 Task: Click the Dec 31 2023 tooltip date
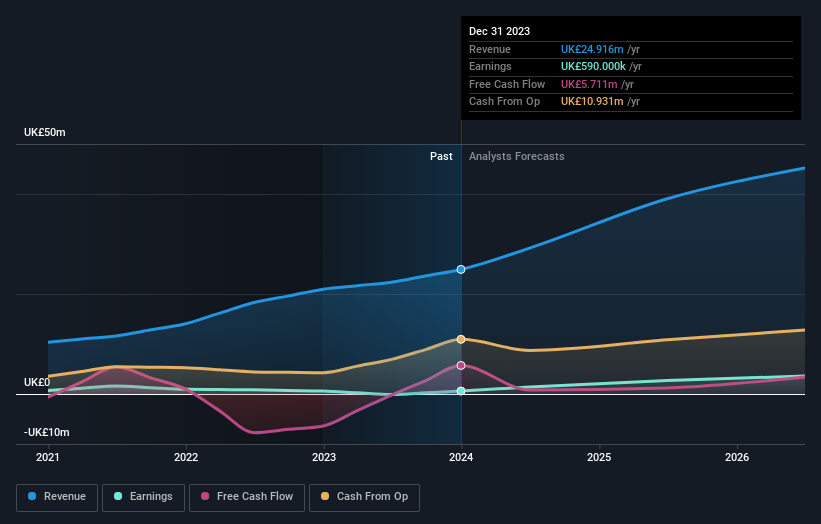coord(500,31)
